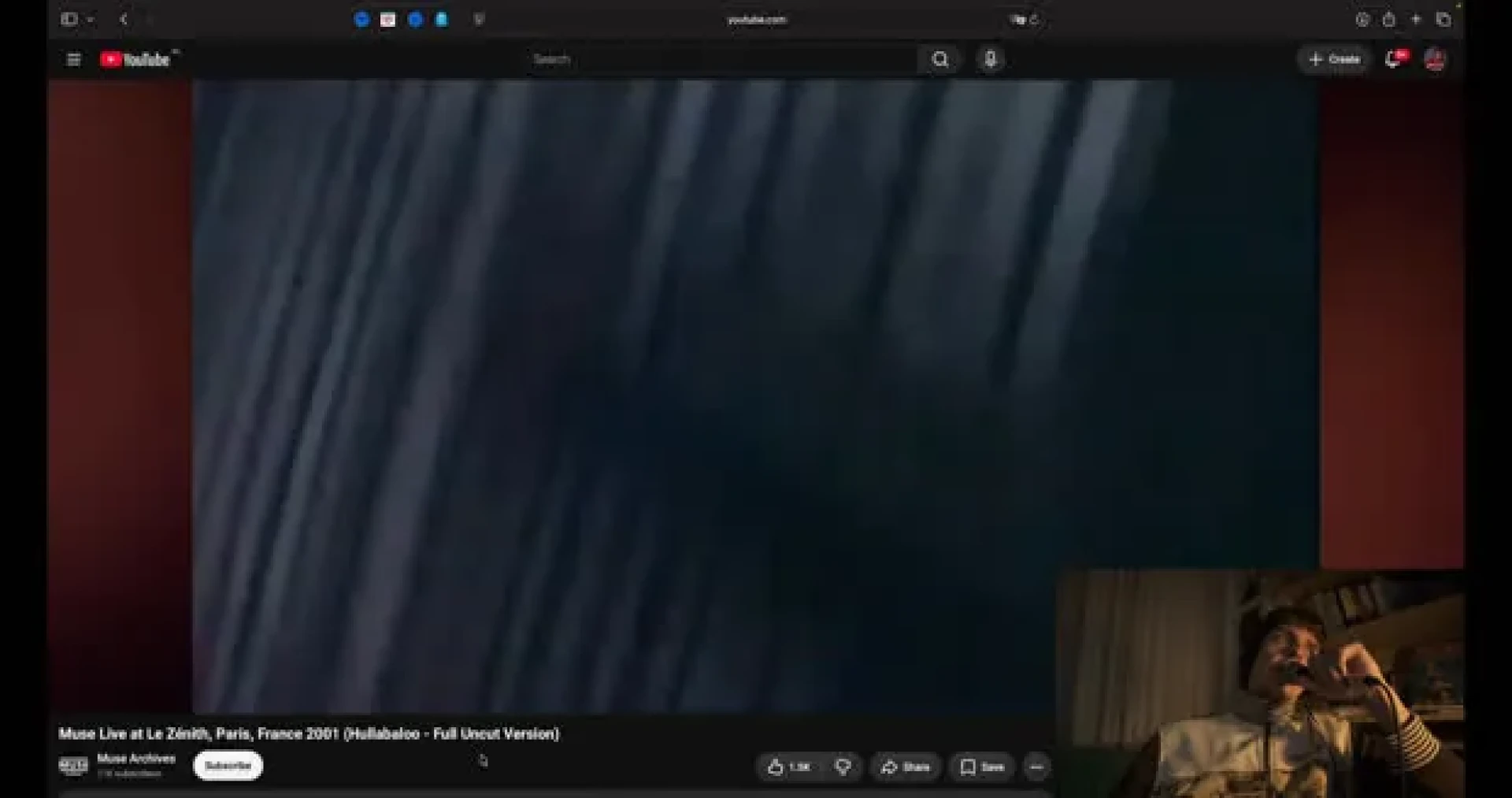The height and width of the screenshot is (798, 1512).
Task: Open the YouTube hamburger guide menu
Action: click(x=73, y=59)
